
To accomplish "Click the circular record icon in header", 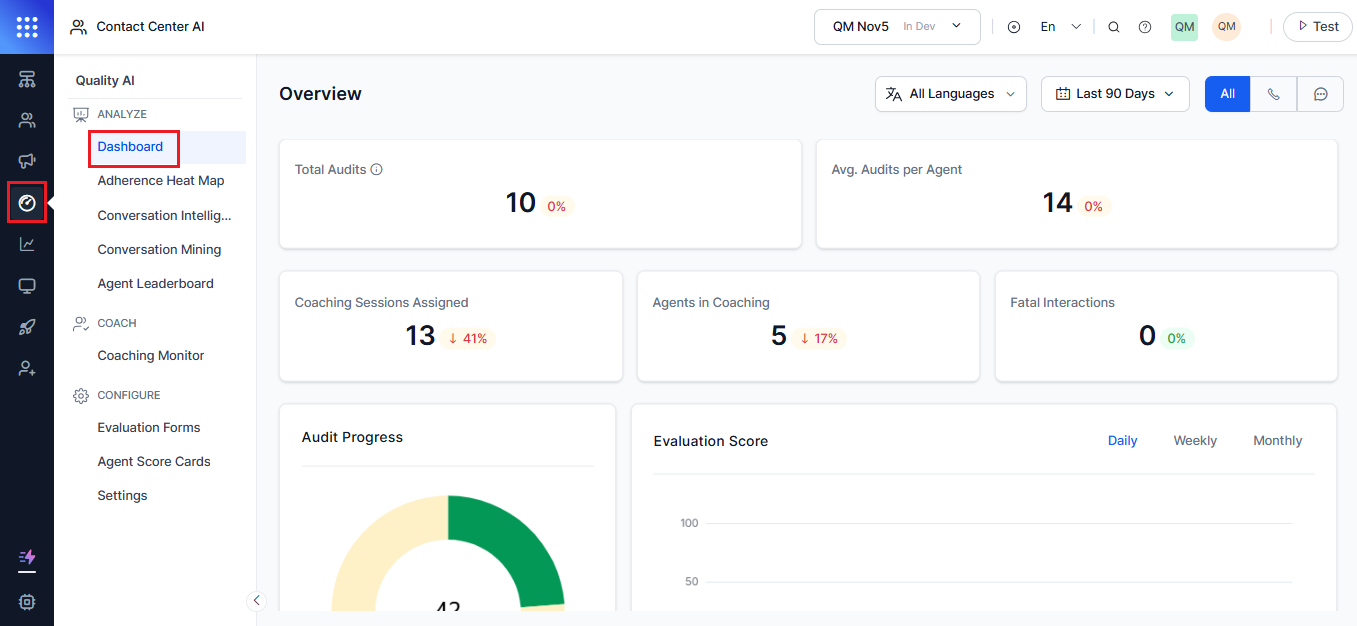I will click(1014, 27).
